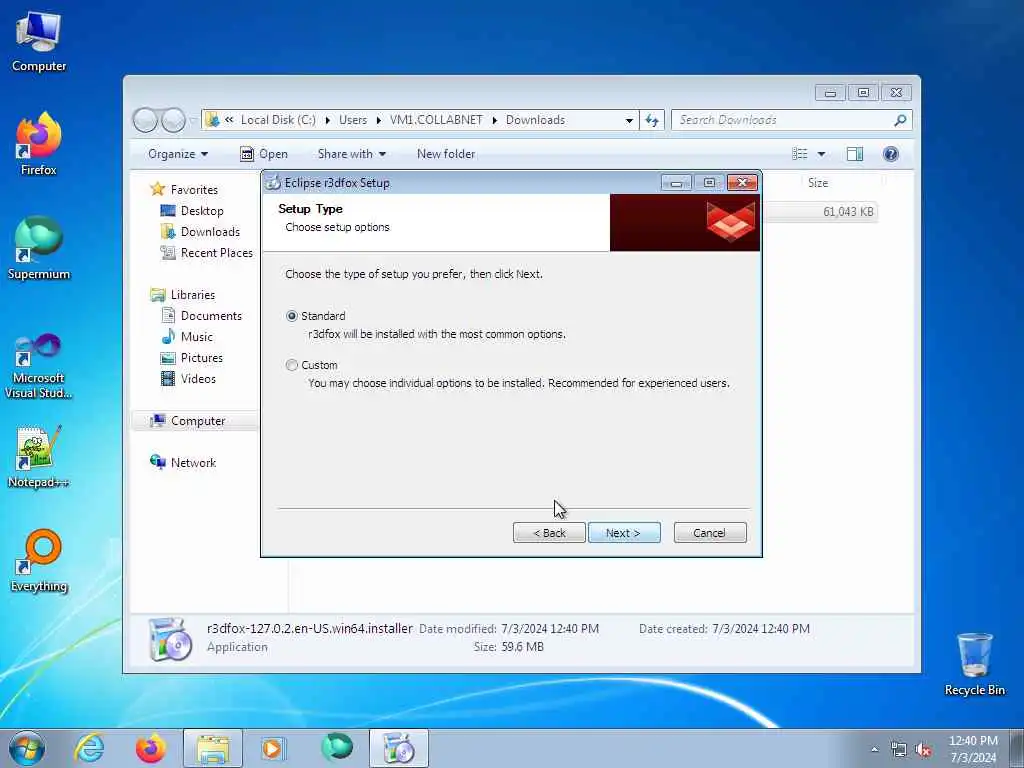Click New folder in Explorer
The image size is (1024, 768).
tap(446, 154)
